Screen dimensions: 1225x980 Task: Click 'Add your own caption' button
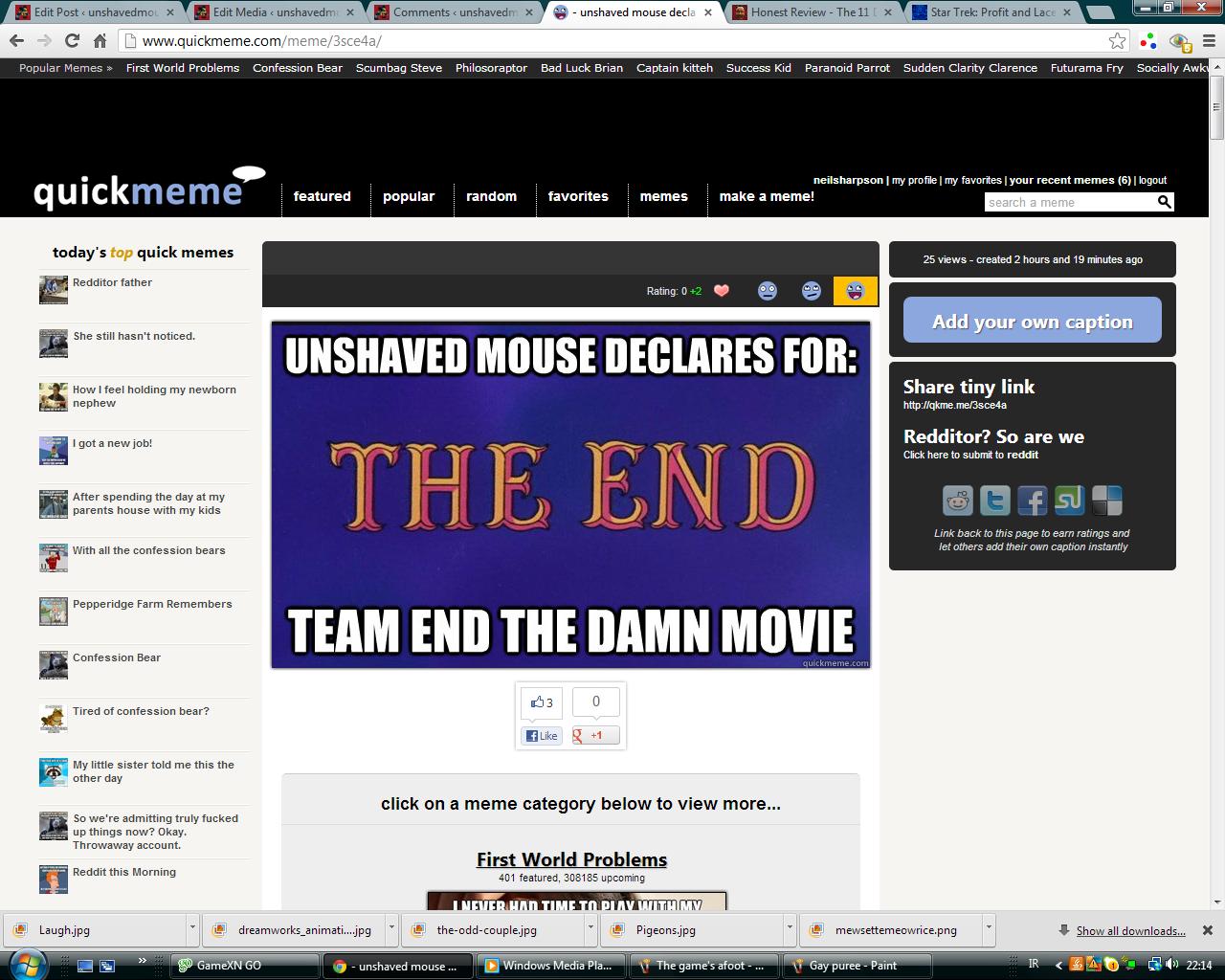click(1032, 322)
